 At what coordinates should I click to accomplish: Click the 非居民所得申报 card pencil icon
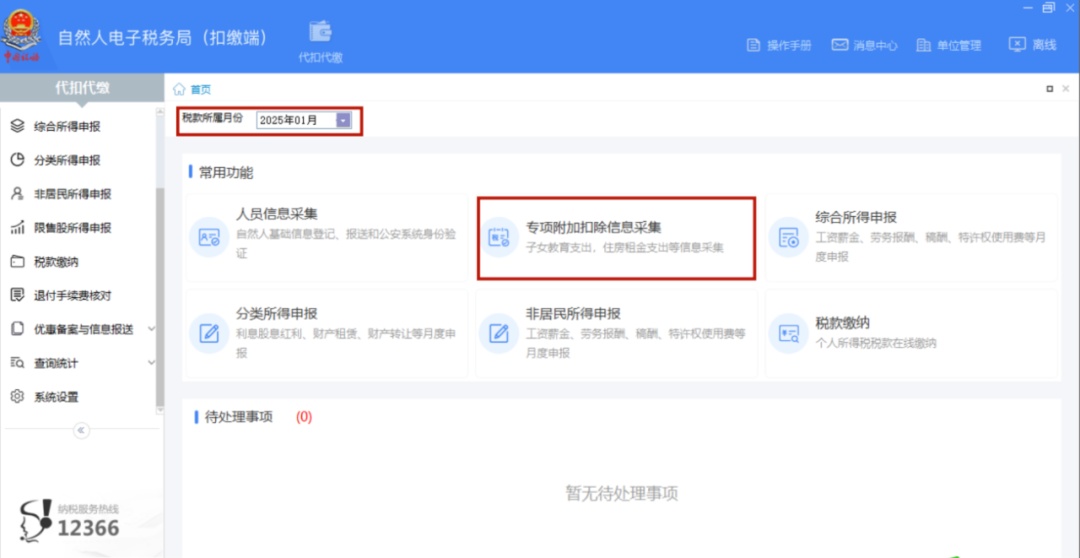tap(498, 333)
